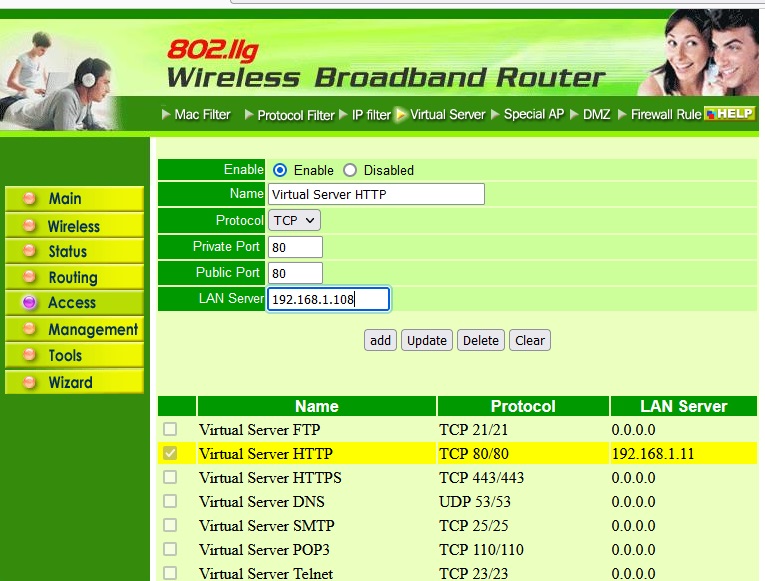Focus the Private Port input field

point(295,247)
